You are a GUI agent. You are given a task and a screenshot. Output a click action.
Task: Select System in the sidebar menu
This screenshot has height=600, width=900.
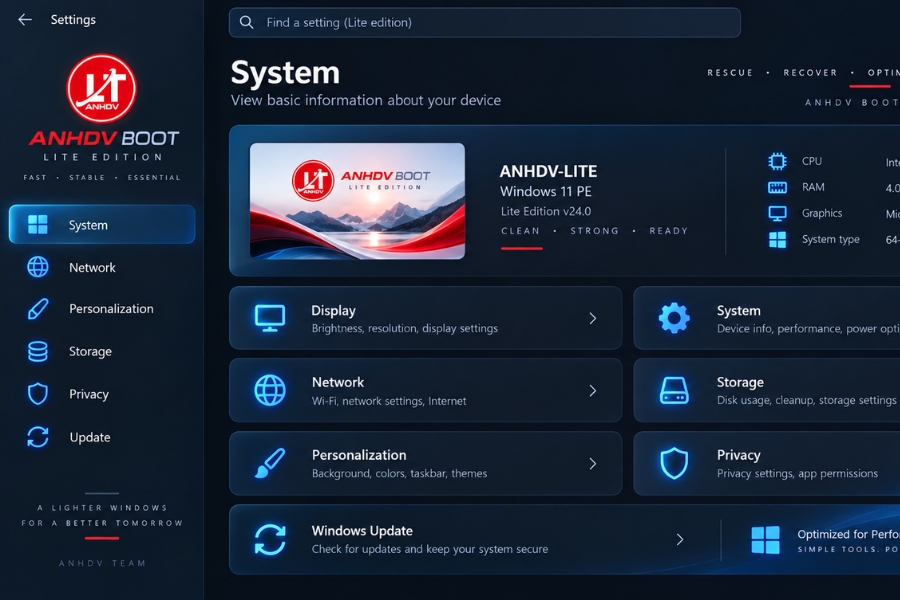click(x=102, y=224)
